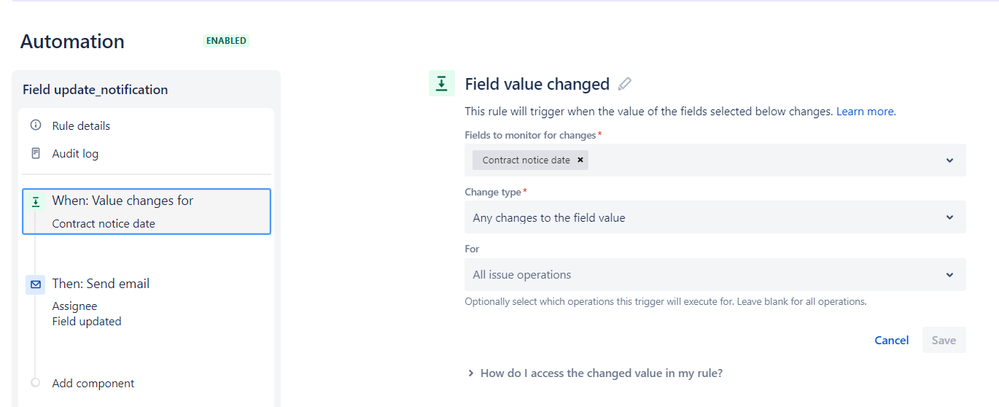999x407 pixels.
Task: Click the ENABLED status badge
Action: click(226, 41)
